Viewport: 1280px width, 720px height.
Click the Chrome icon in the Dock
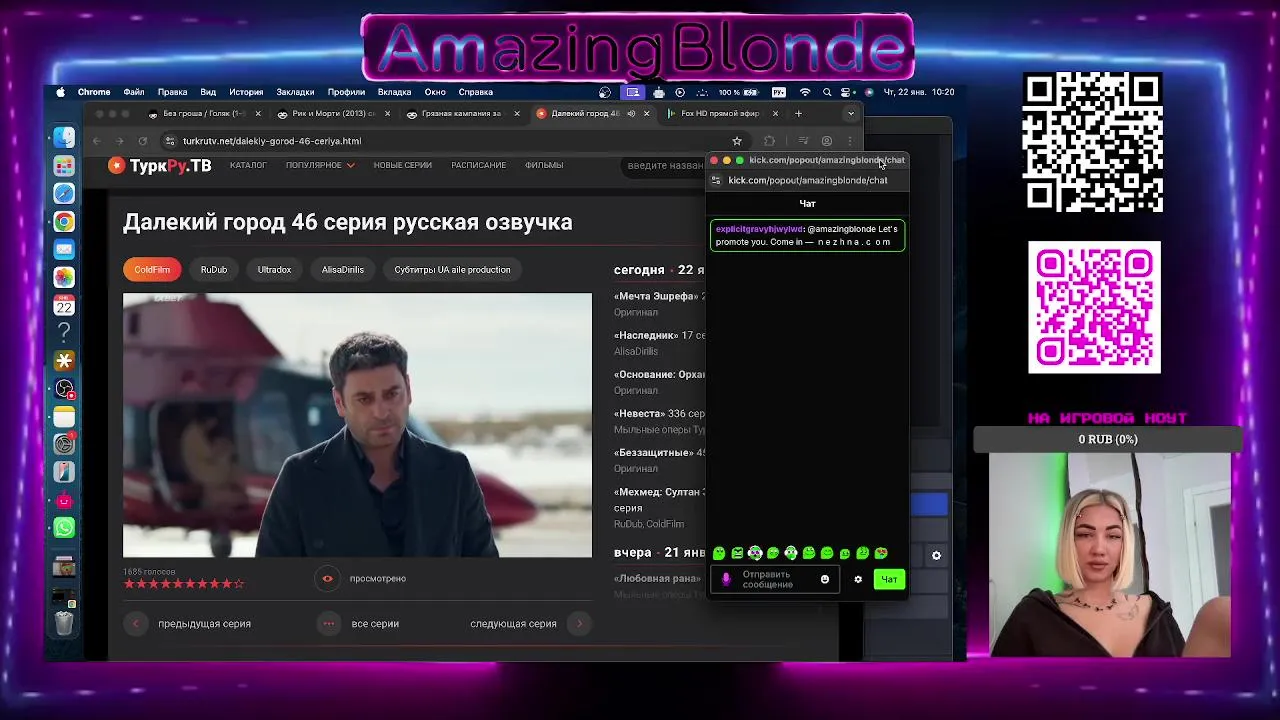coord(64,222)
